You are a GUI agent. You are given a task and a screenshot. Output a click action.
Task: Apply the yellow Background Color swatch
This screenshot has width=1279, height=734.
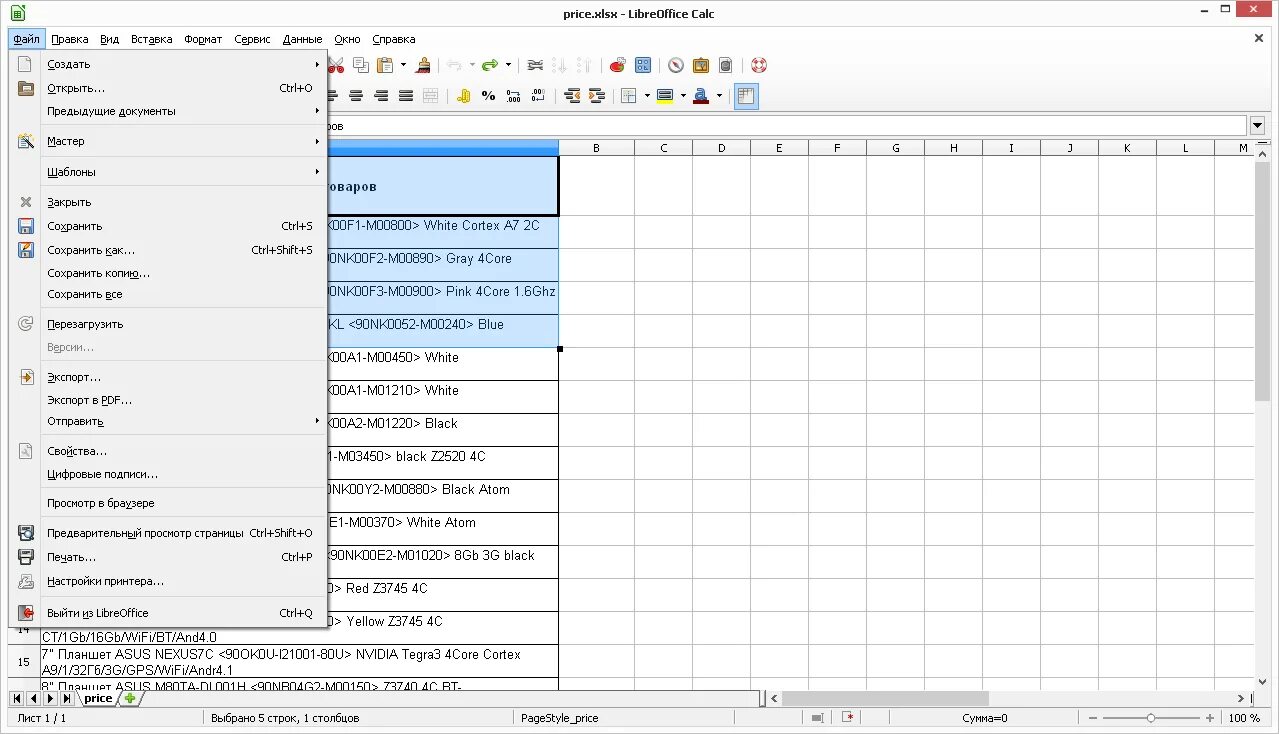tap(665, 96)
